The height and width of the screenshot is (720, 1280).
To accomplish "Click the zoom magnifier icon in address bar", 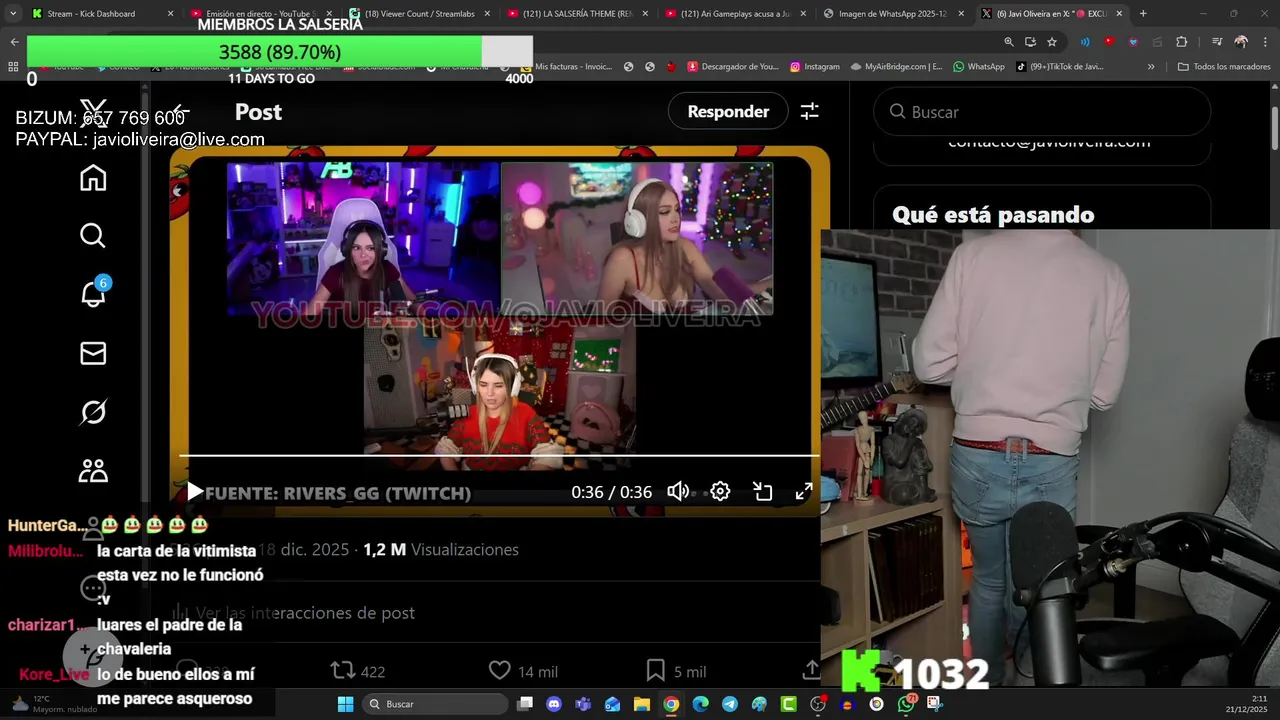I will 1009,42.
